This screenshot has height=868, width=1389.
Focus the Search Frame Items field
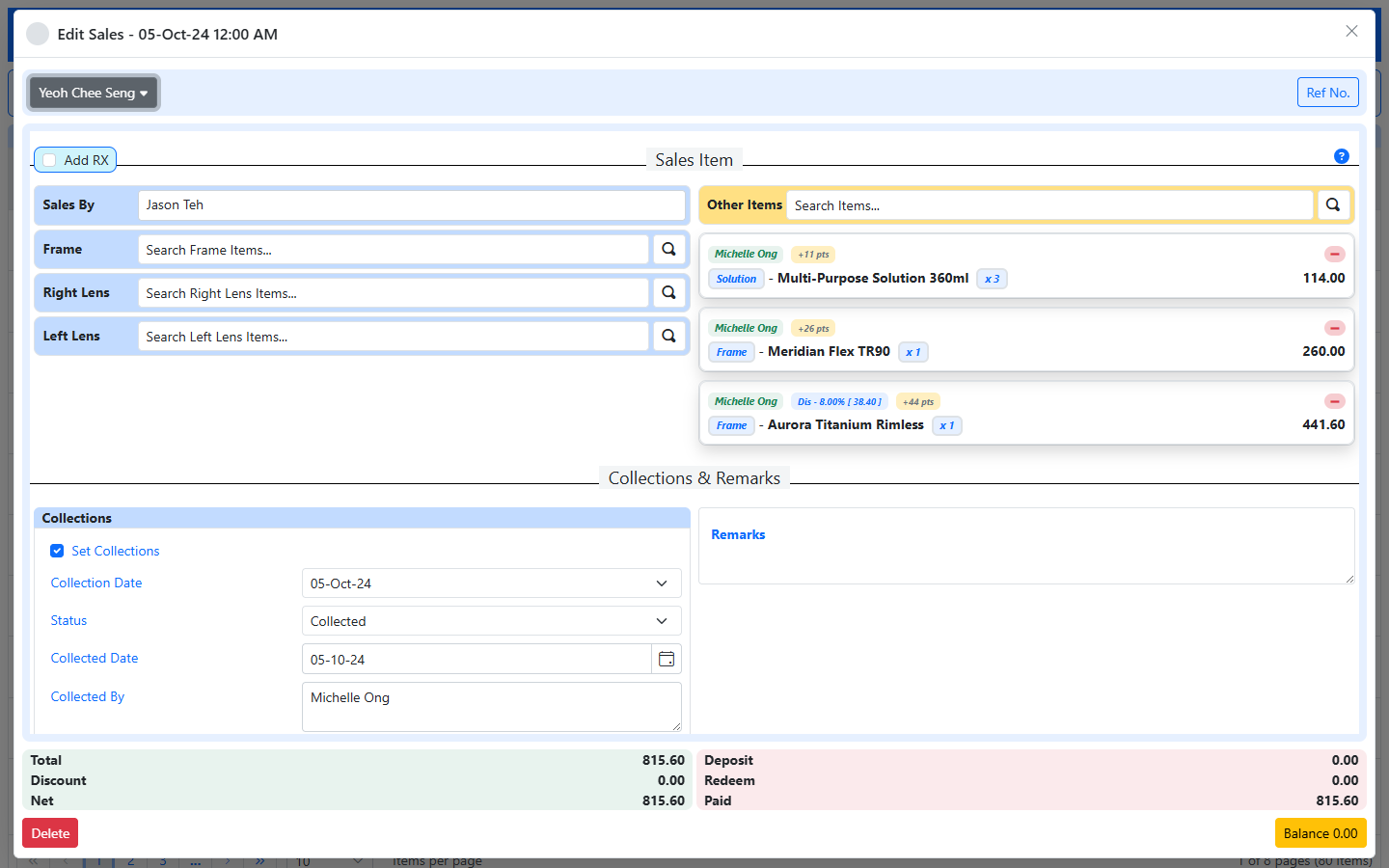394,249
